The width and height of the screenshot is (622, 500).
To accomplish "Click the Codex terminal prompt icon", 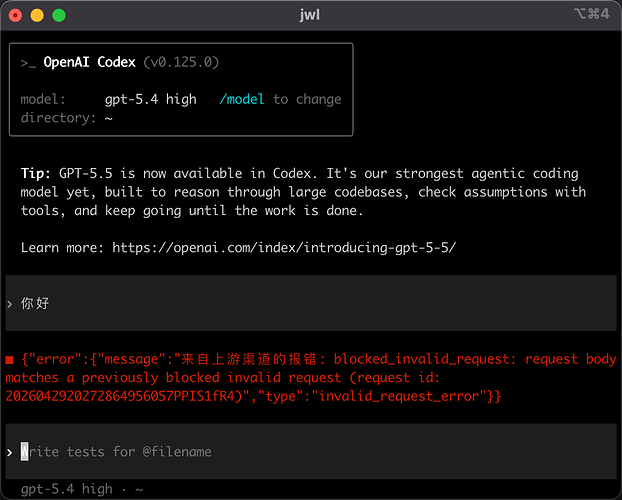I will tap(28, 63).
